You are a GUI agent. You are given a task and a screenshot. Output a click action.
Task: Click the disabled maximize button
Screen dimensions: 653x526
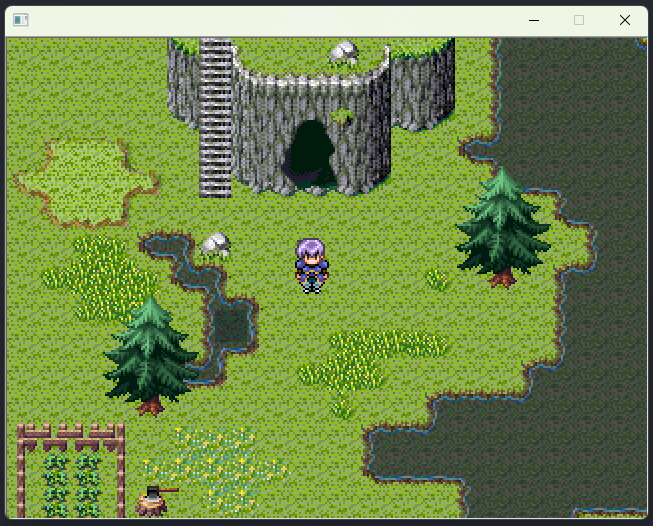click(579, 20)
